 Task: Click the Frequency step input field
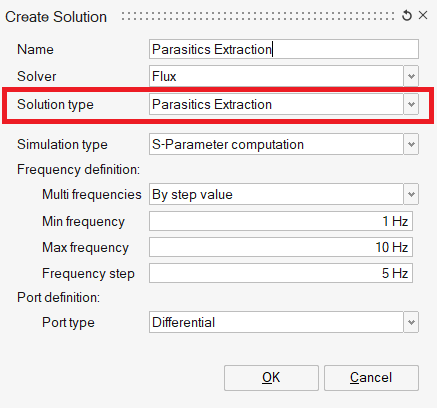pyautogui.click(x=281, y=273)
